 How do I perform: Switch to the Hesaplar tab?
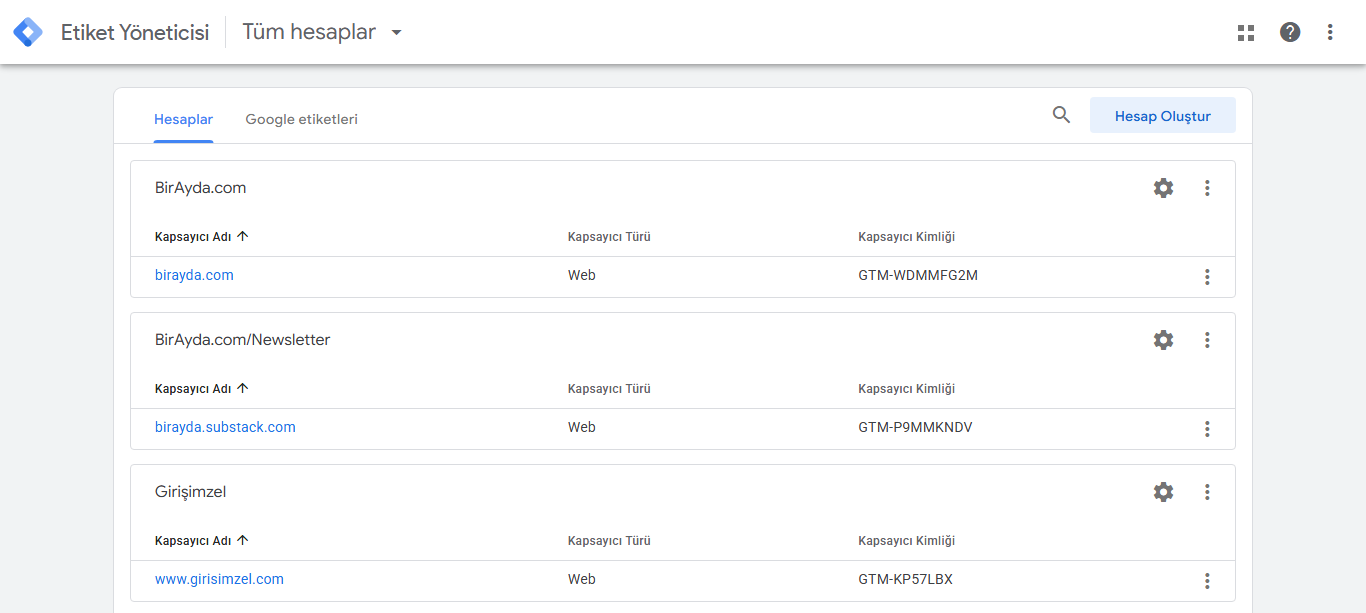pyautogui.click(x=183, y=119)
